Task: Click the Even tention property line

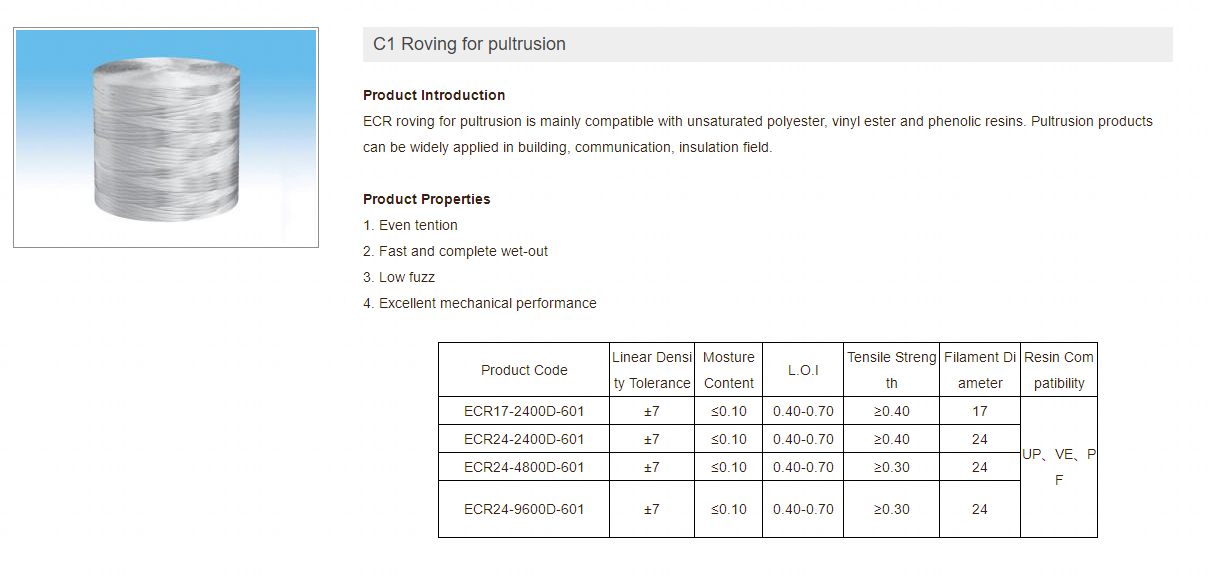Action: (411, 225)
